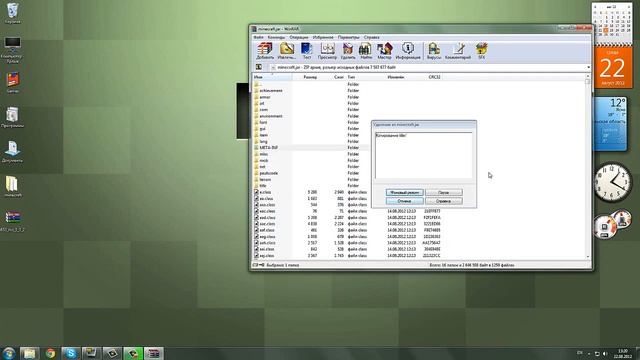Click the Добавить (Add) toolbar icon in WinRAR
This screenshot has height=360, width=640.
tap(265, 51)
